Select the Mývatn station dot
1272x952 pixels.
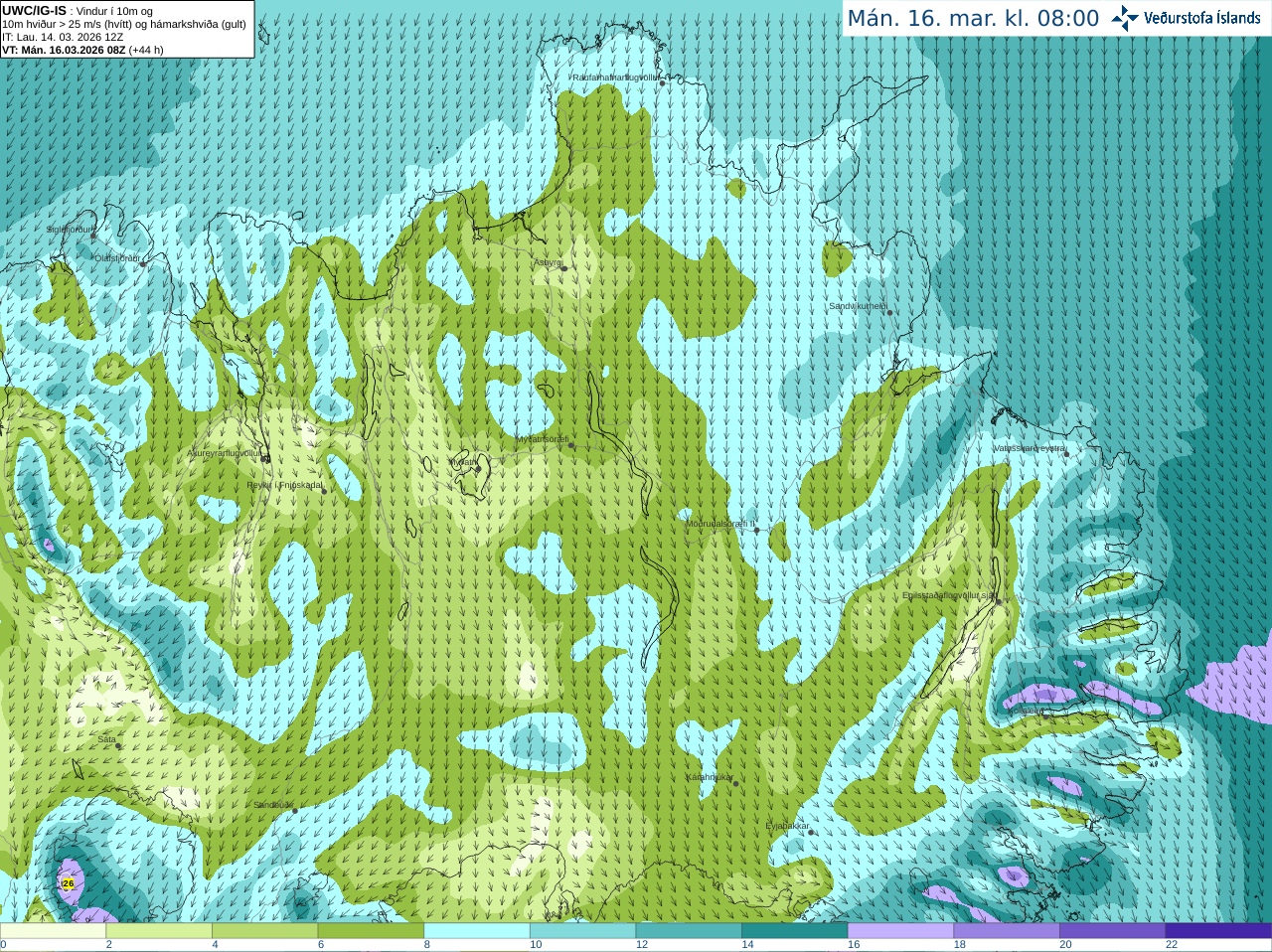(478, 468)
